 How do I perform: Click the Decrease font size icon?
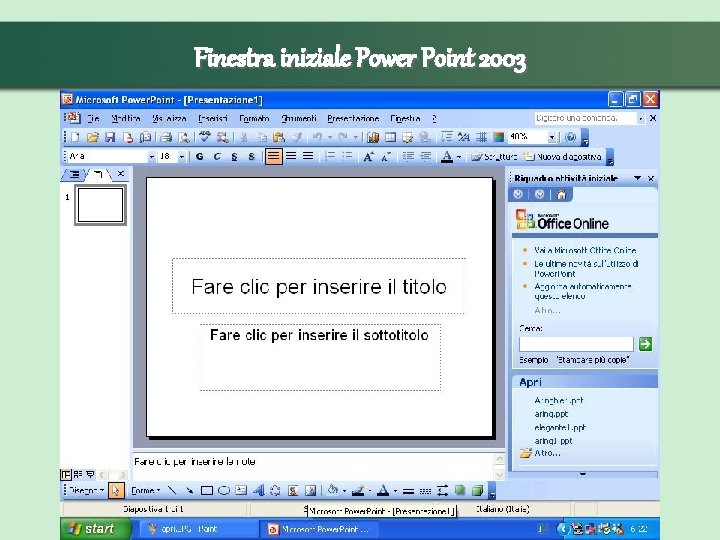[386, 157]
